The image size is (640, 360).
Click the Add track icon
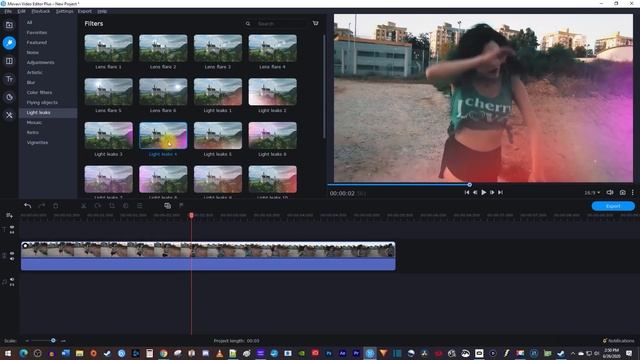click(x=9, y=215)
